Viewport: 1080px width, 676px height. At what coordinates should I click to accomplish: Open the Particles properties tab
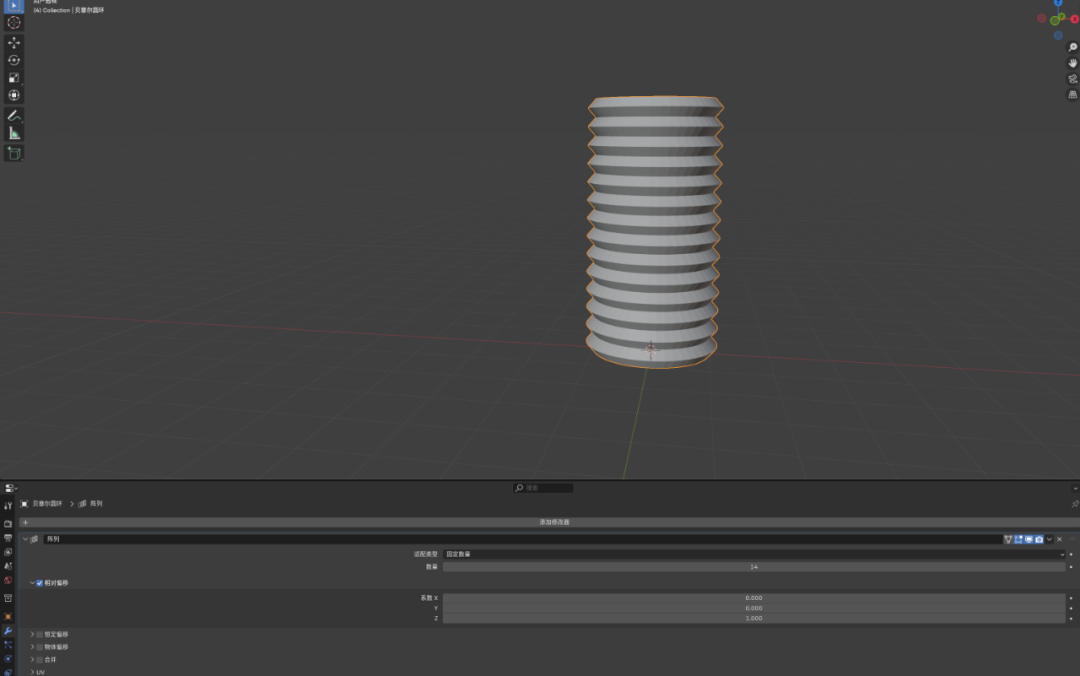point(8,645)
